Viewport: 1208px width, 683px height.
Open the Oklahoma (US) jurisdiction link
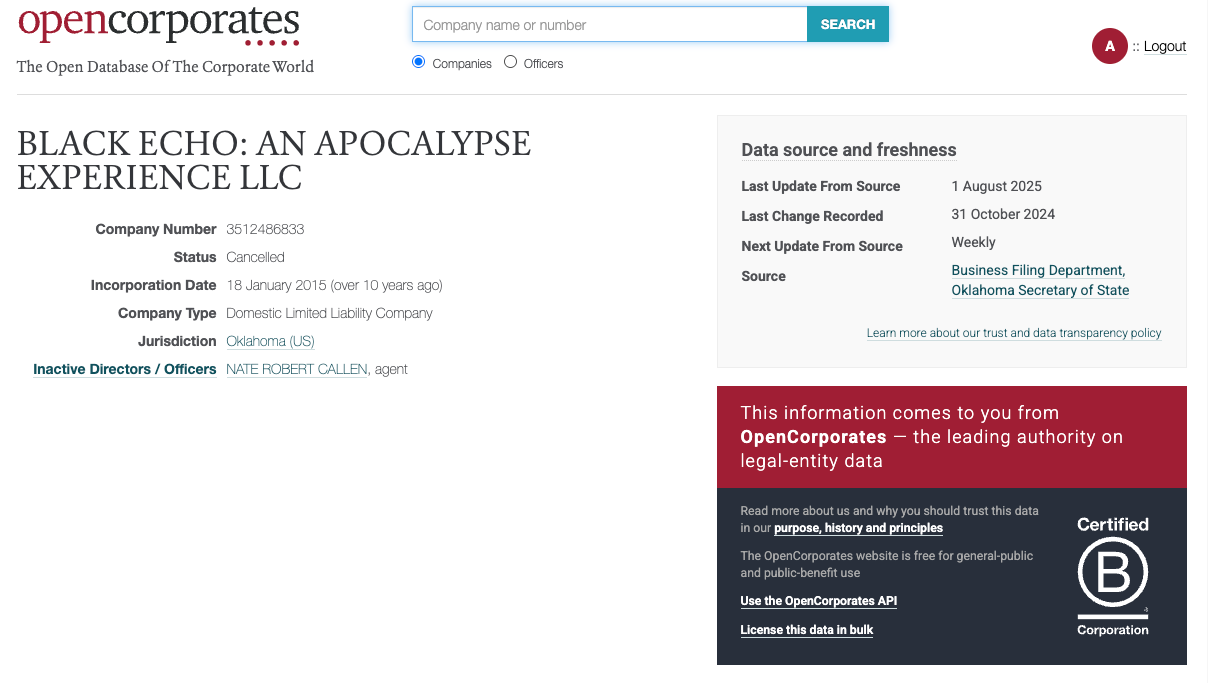click(270, 341)
